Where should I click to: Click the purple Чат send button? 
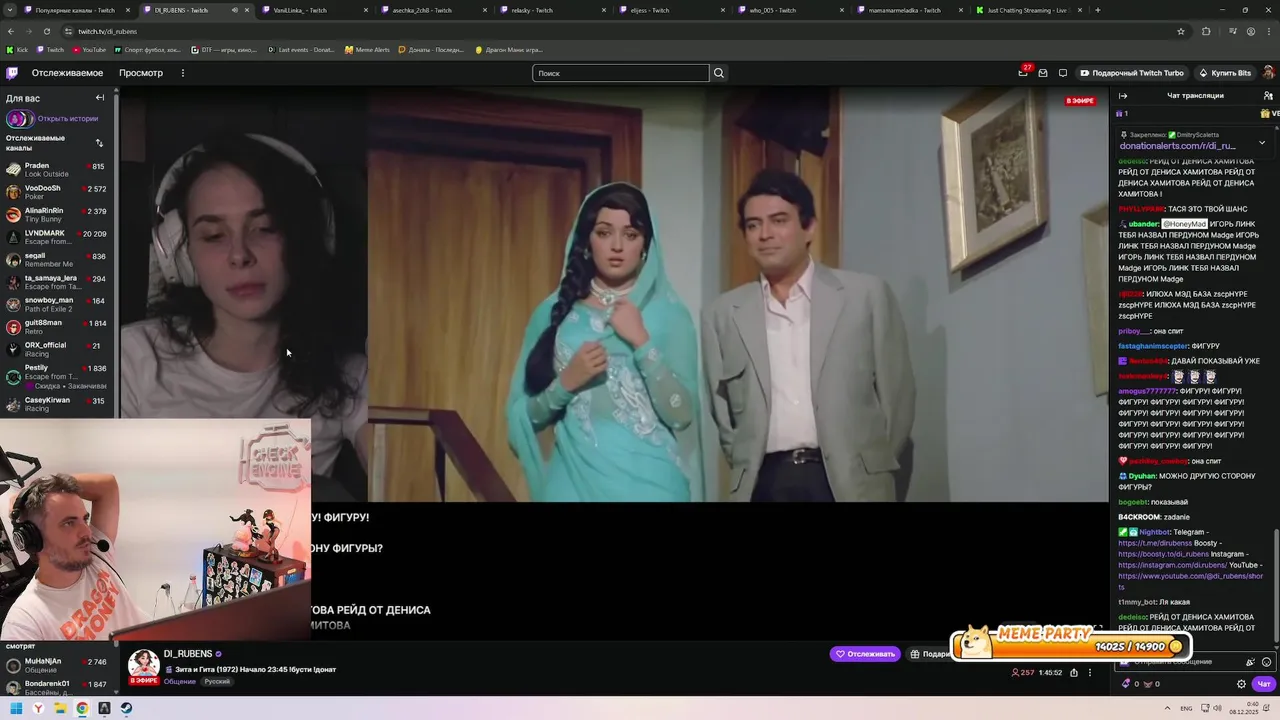[x=1264, y=684]
